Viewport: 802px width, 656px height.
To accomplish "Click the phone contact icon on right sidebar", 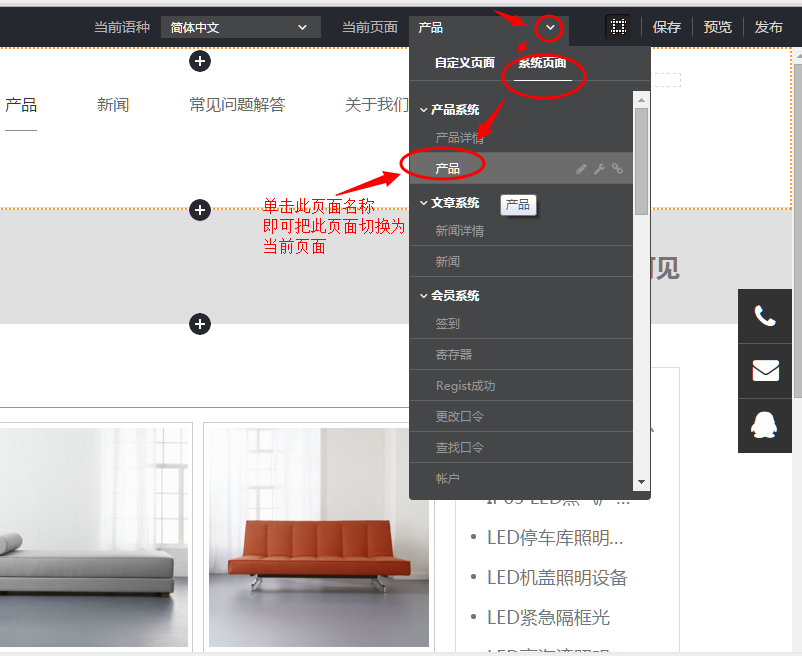I will tap(765, 315).
